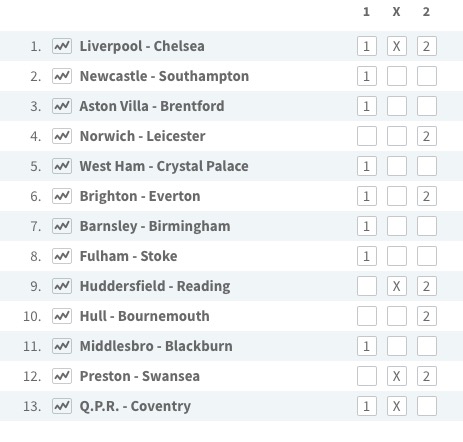
Task: Show graph icon for Brighton - Everton
Action: pyautogui.click(x=62, y=196)
